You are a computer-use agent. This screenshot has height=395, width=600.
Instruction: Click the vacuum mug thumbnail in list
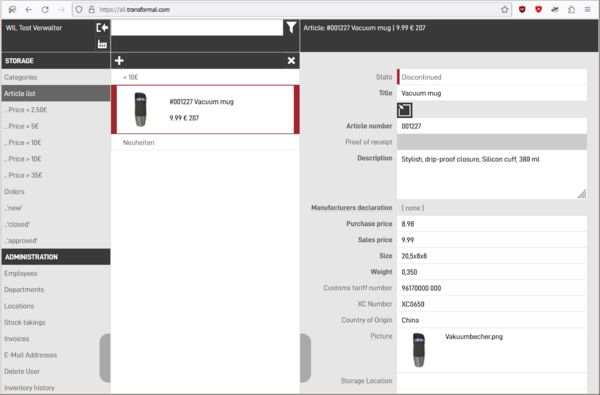point(140,109)
